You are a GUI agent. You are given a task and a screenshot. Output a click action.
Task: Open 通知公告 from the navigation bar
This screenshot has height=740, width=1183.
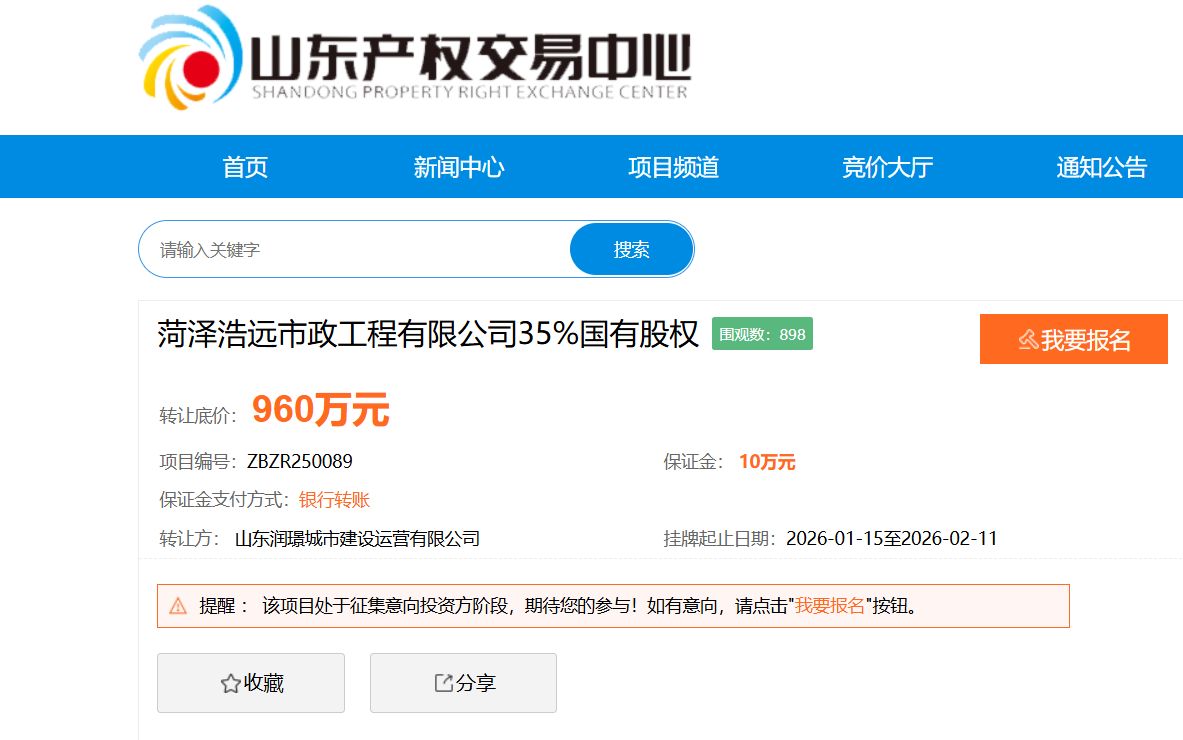point(1101,167)
